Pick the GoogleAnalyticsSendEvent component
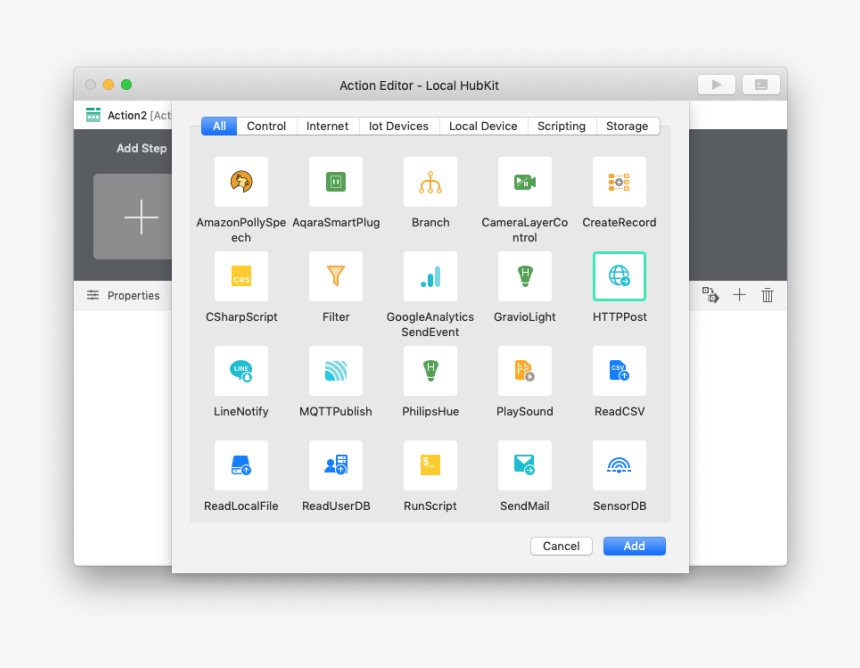860x668 pixels. 430,277
